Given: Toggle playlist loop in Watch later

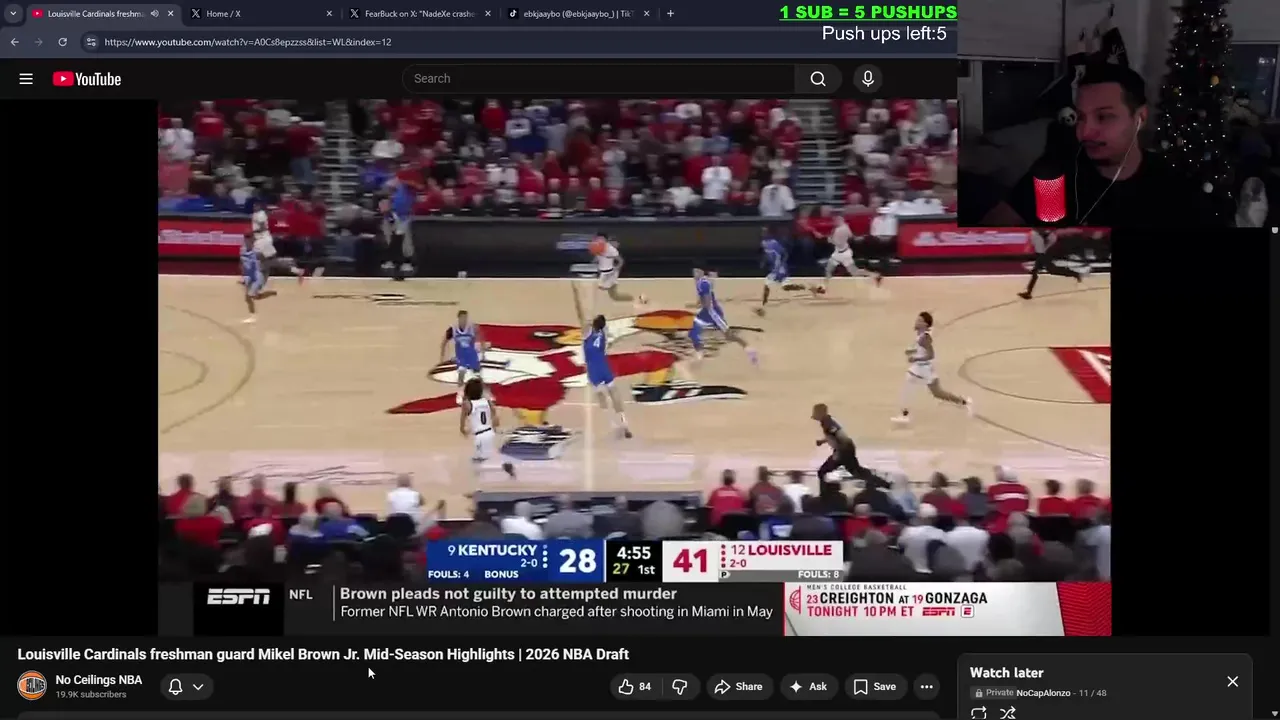Looking at the screenshot, I should [979, 713].
